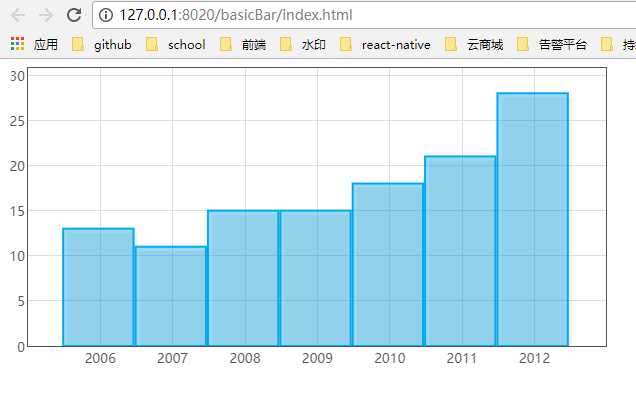Open the 水印 bookmark folder

coord(303,44)
